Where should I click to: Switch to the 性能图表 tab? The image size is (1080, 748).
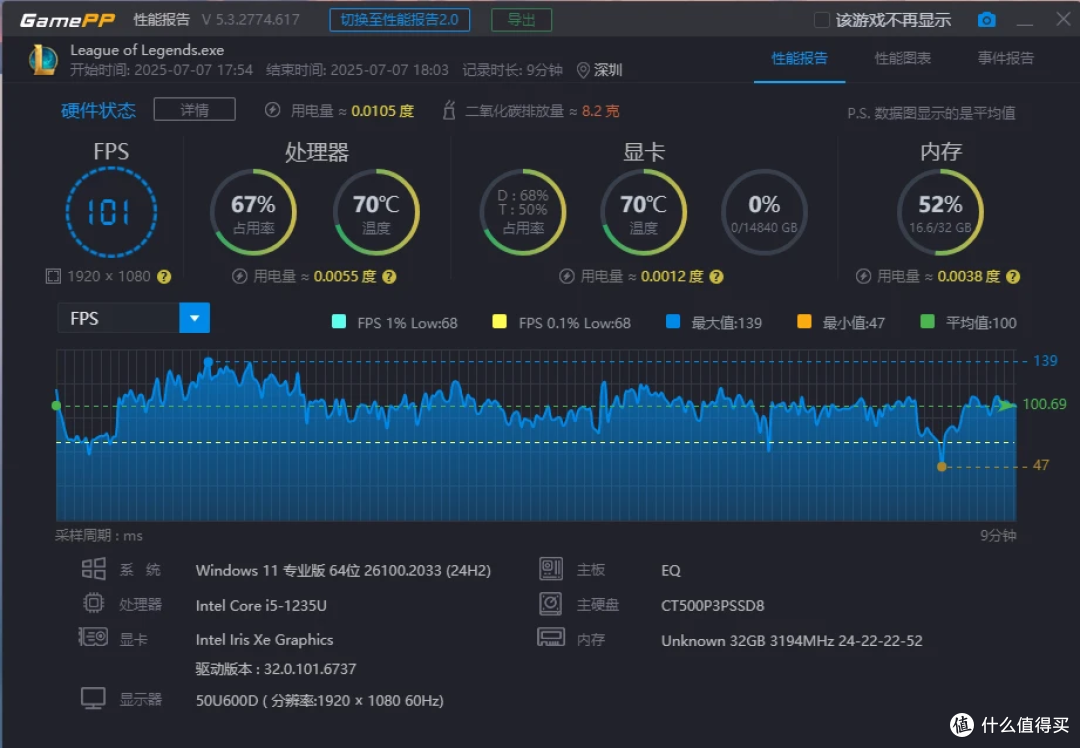coord(903,59)
